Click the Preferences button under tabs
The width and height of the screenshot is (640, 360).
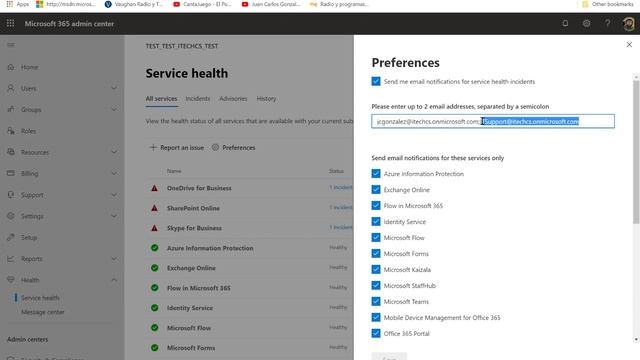coord(233,147)
